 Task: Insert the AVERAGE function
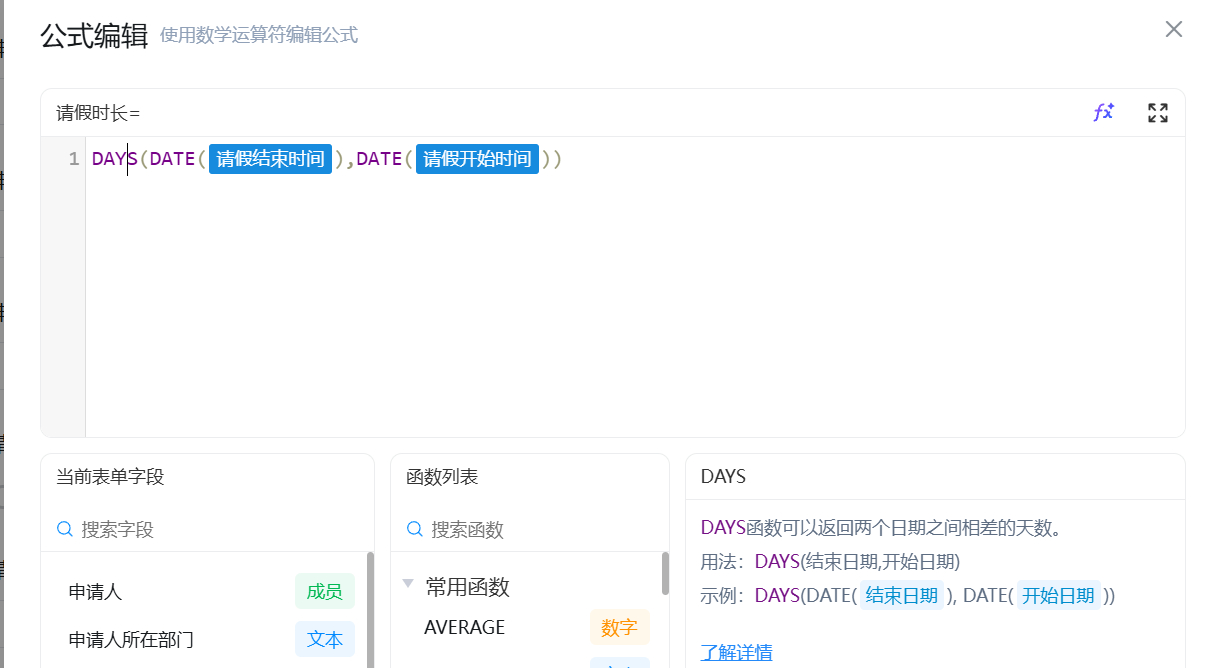tap(464, 627)
